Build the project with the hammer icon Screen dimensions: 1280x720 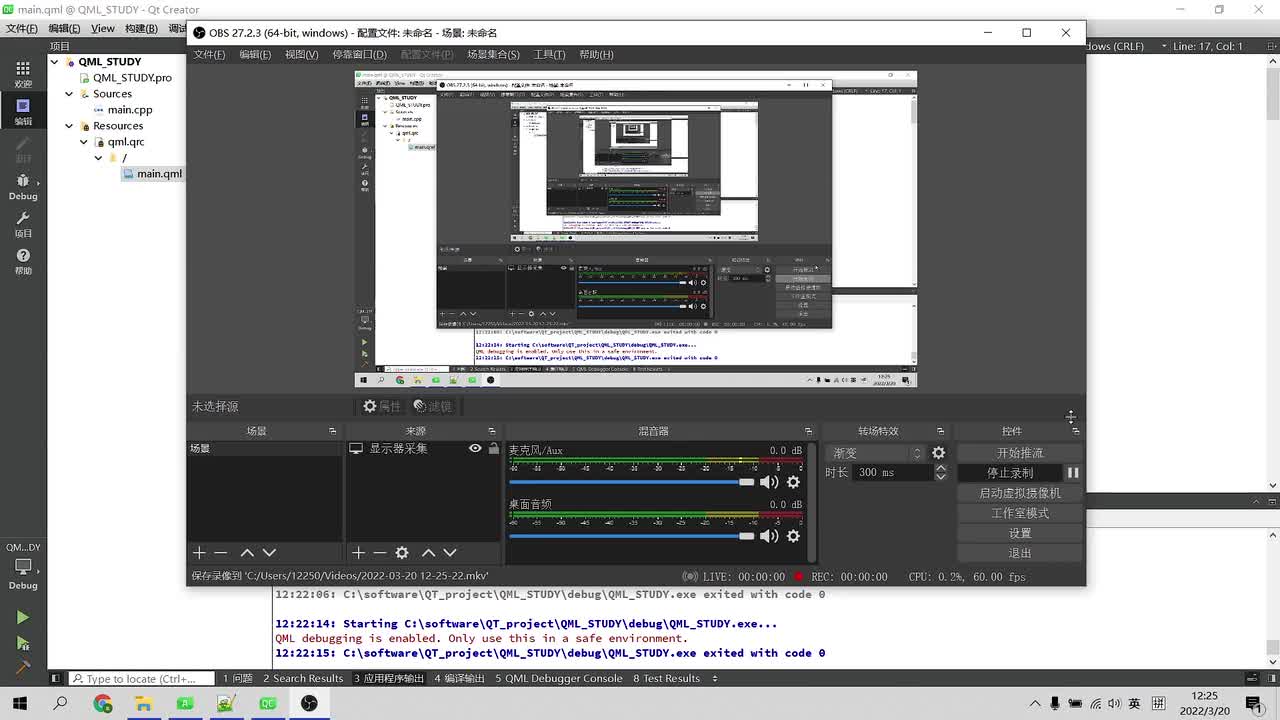[23, 667]
